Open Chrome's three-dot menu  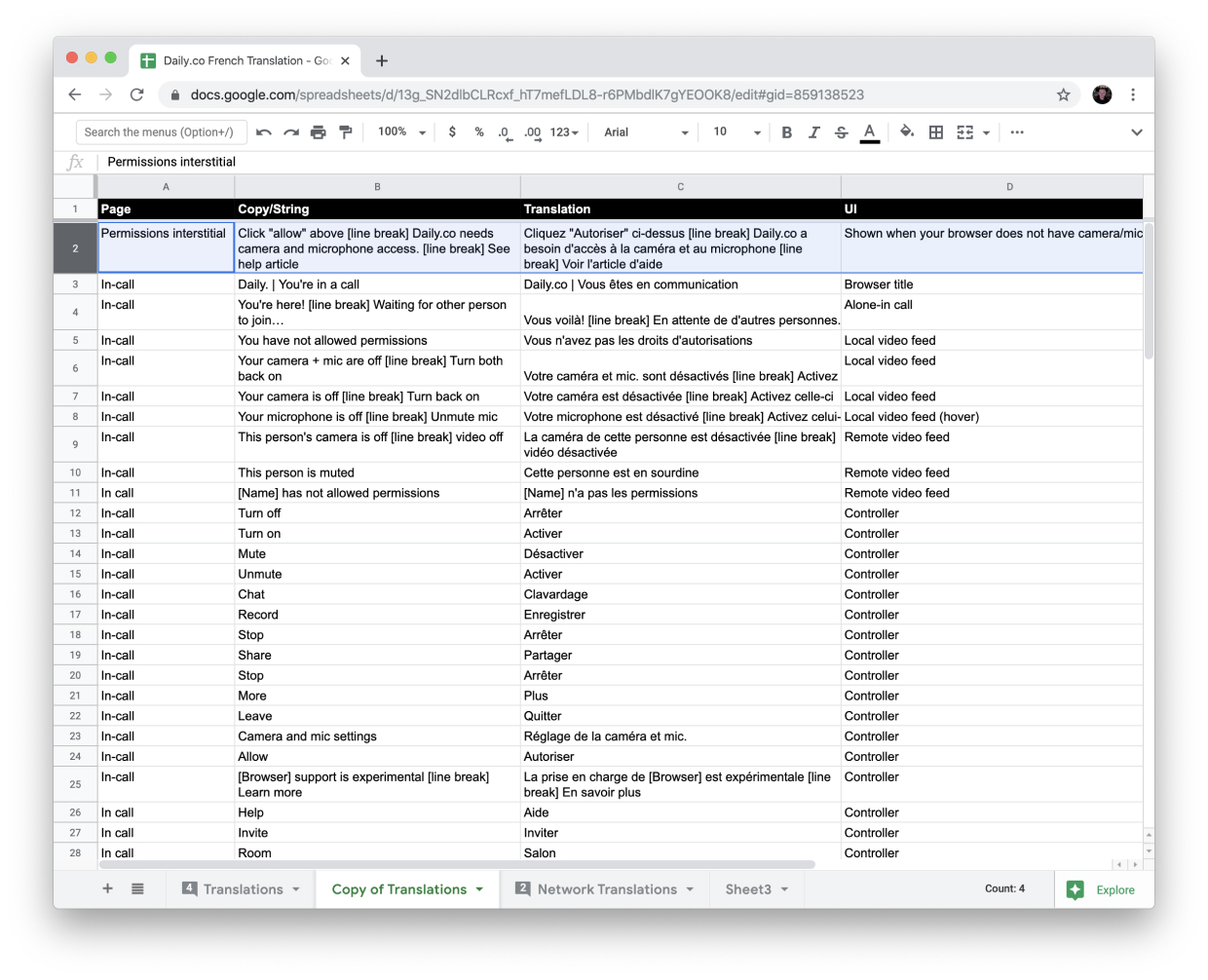click(x=1133, y=94)
